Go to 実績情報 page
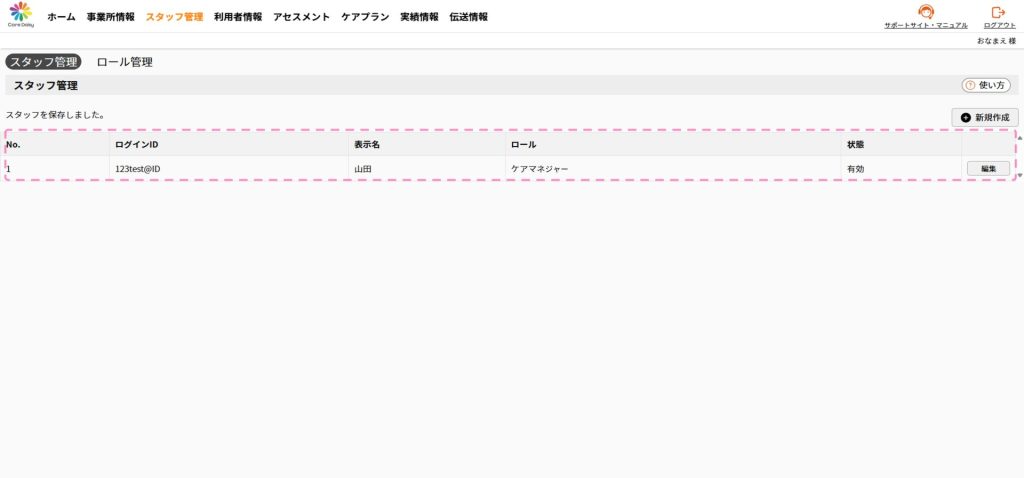 click(x=419, y=17)
